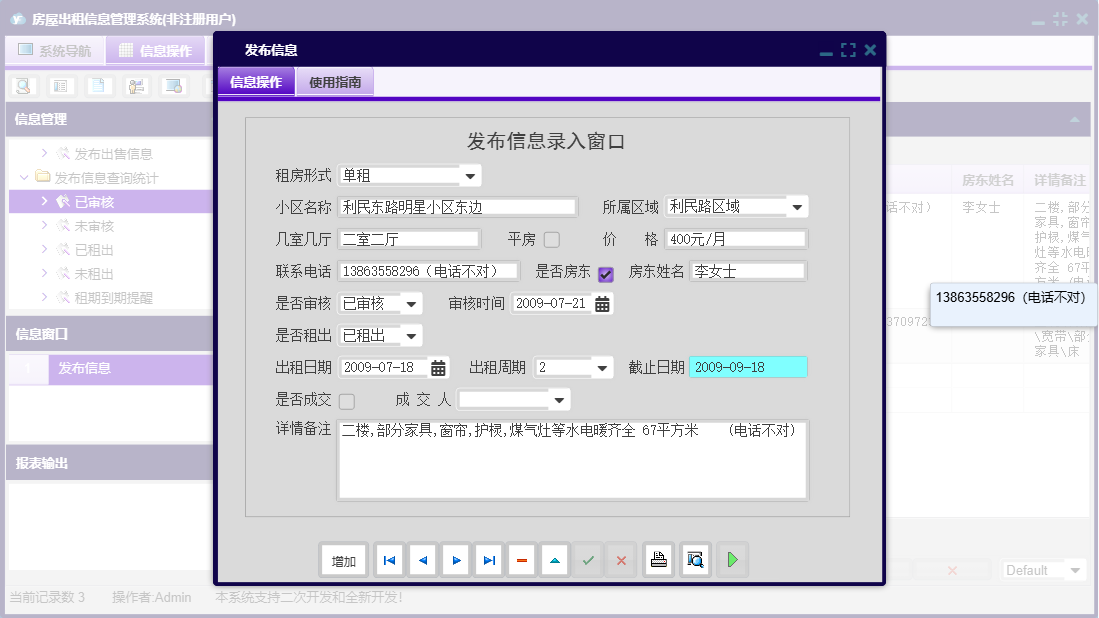The height and width of the screenshot is (618, 1099).
Task: Delete the current record with the minus icon
Action: [x=521, y=560]
